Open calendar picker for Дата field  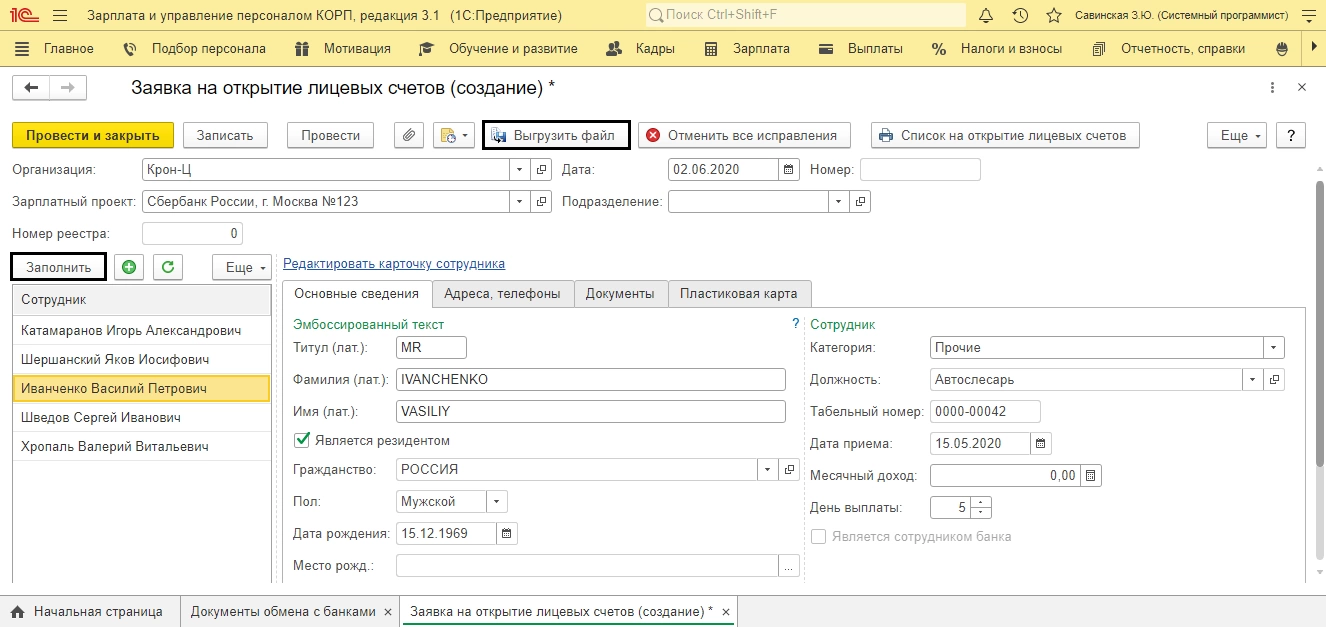(x=790, y=170)
